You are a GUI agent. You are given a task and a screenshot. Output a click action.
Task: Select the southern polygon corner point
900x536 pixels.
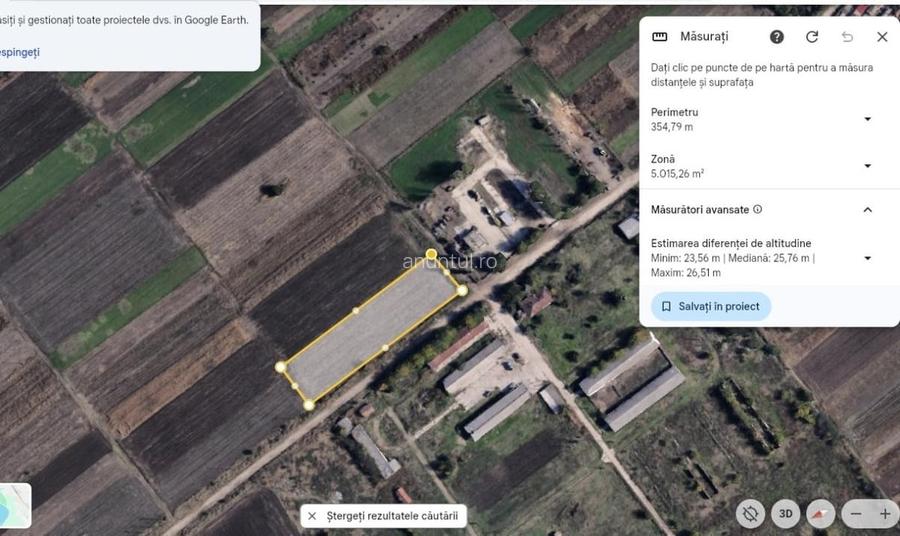(x=309, y=405)
